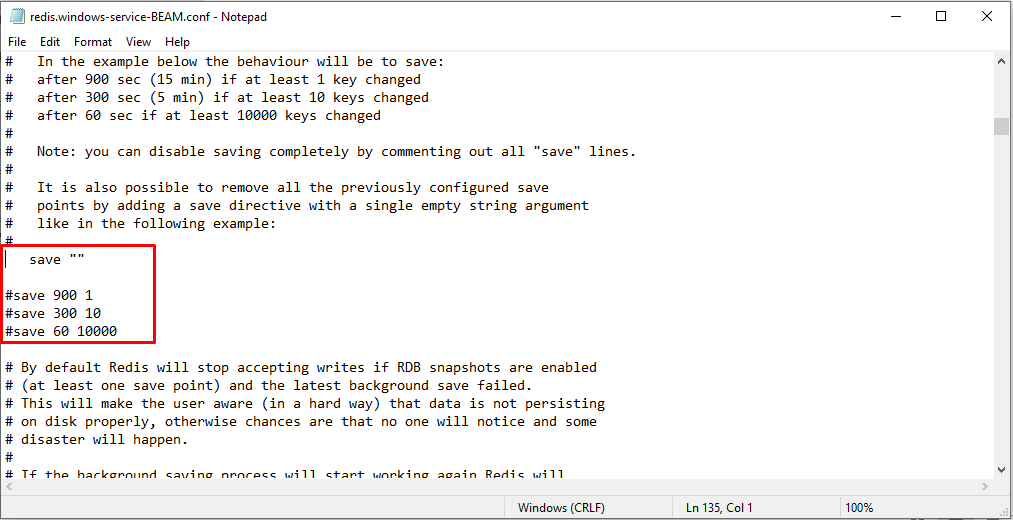Viewport: 1013px width, 520px height.
Task: Click the horizontal scrollbar left arrow
Action: click(x=11, y=486)
